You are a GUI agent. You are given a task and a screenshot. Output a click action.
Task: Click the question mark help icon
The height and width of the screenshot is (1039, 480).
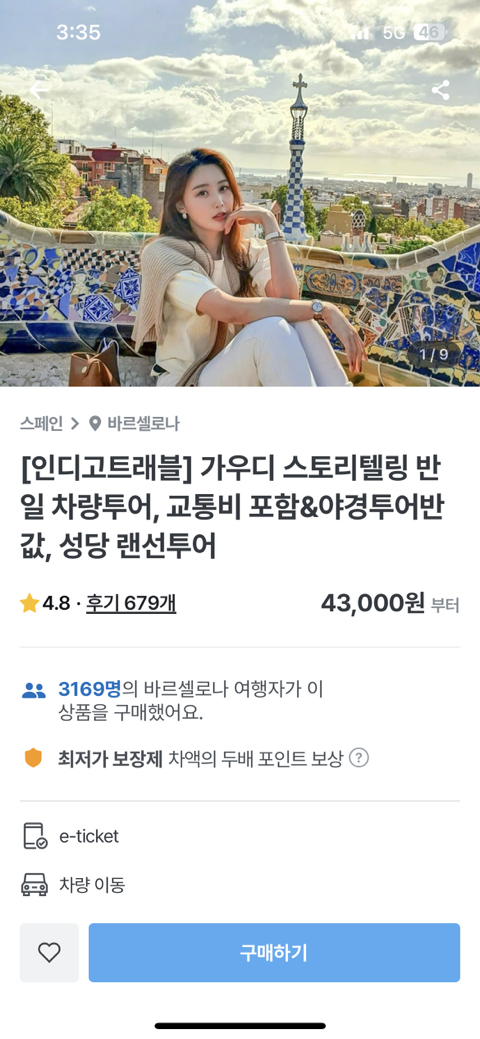pos(359,757)
